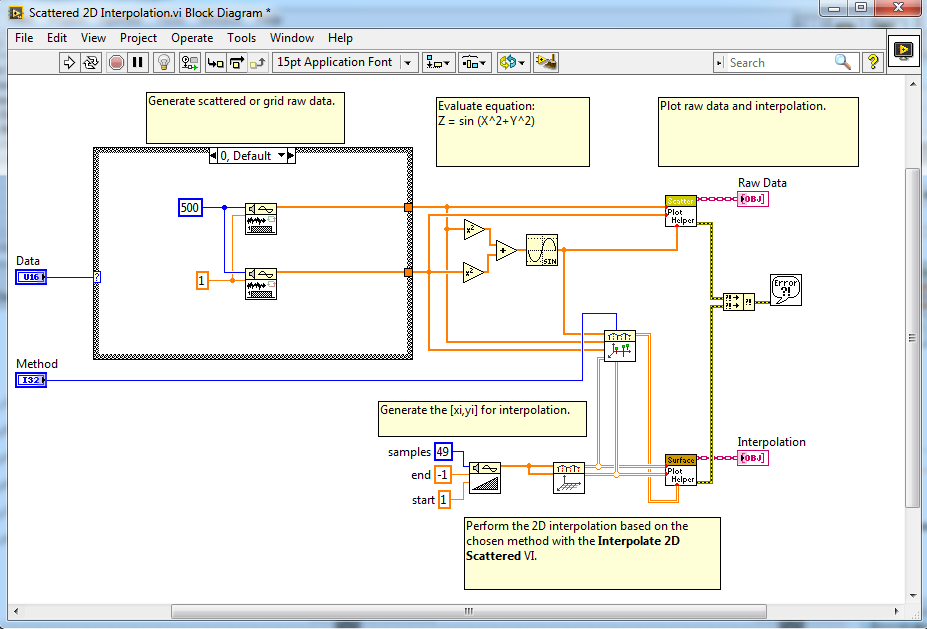Select the Data U16 terminal

tap(31, 277)
